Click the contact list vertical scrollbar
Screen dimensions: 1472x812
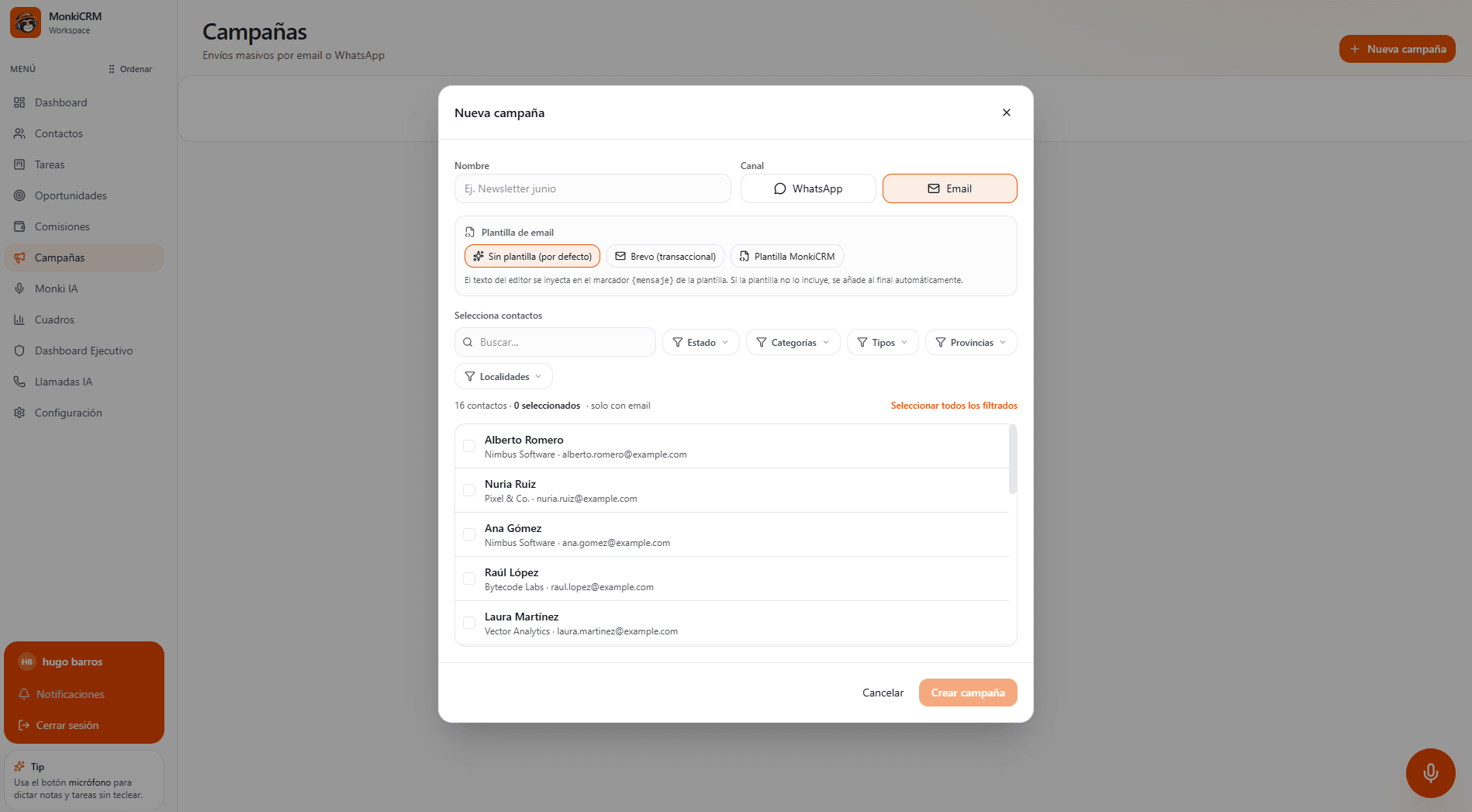1012,458
